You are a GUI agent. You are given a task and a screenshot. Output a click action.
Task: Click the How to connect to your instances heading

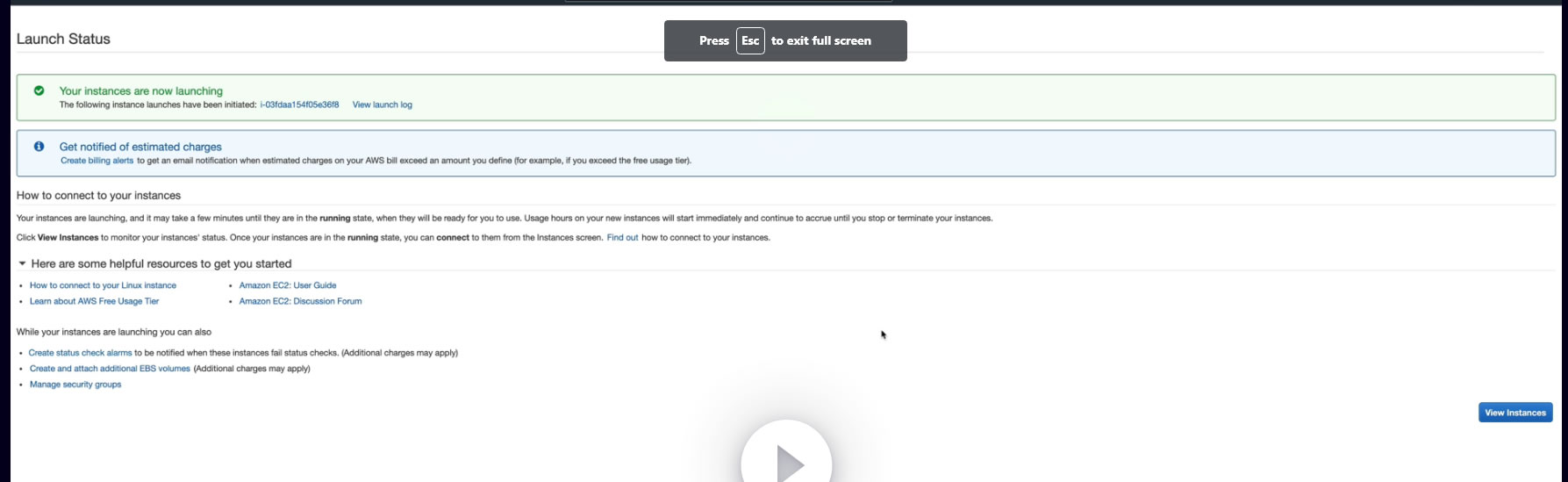tap(98, 196)
